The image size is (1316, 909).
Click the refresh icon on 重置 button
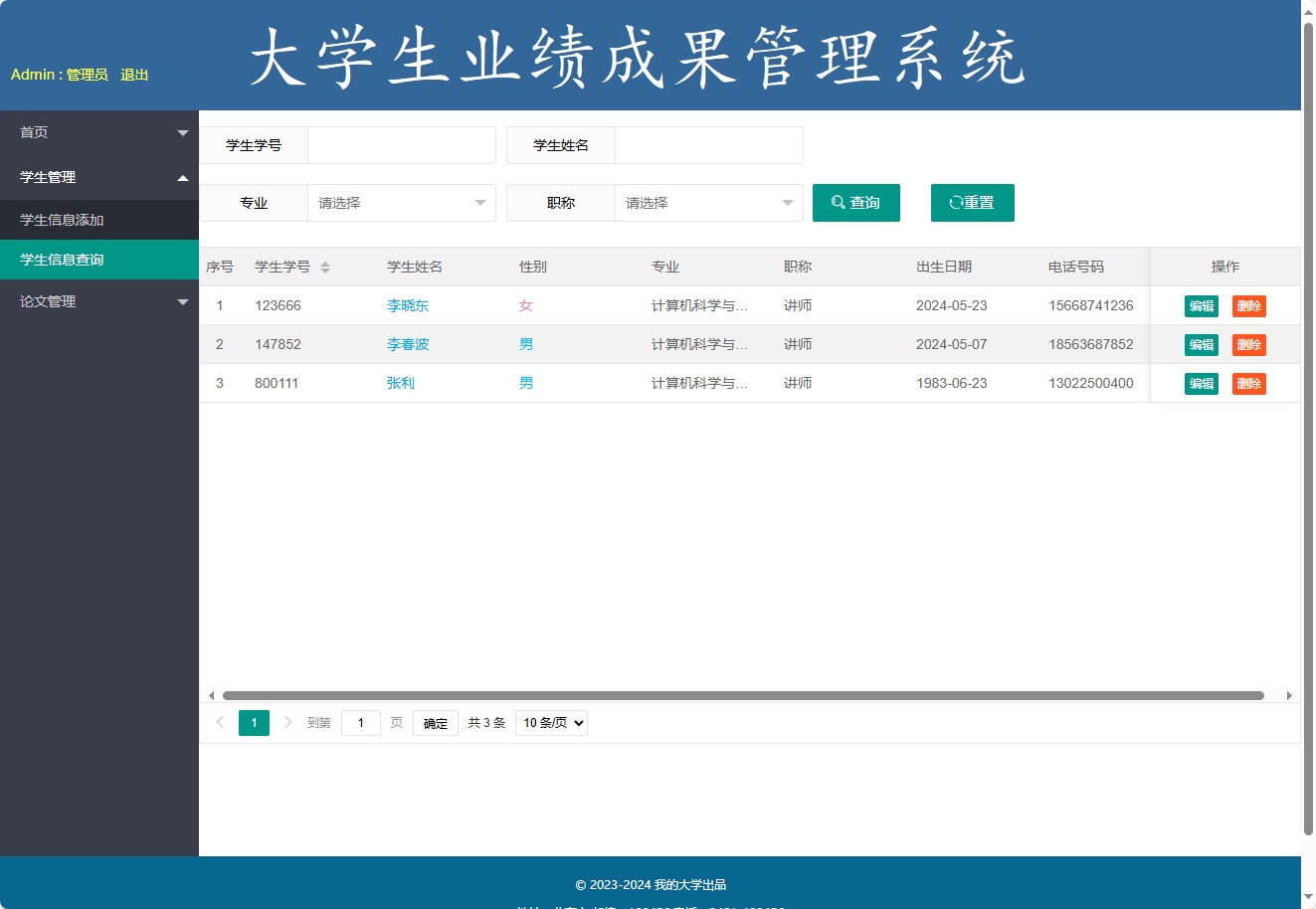[956, 202]
